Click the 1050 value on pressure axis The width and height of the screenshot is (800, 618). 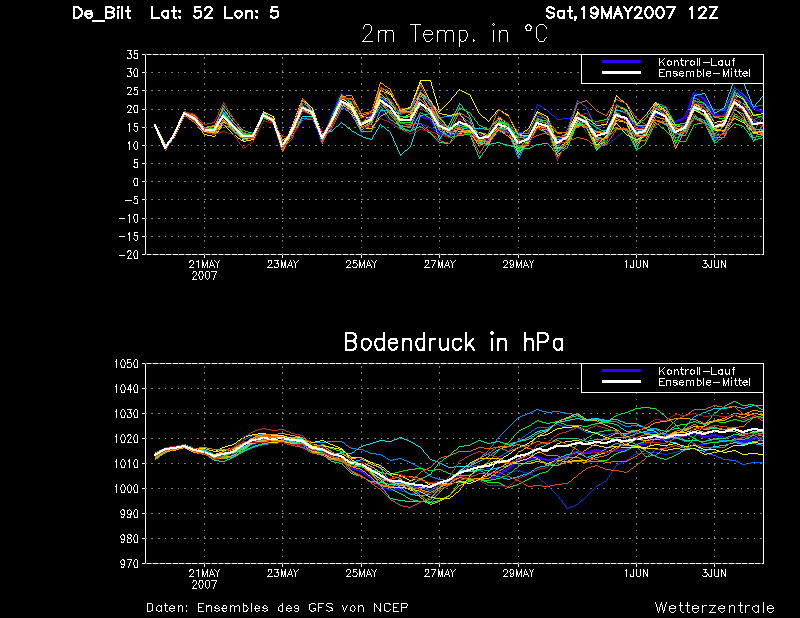[126, 364]
